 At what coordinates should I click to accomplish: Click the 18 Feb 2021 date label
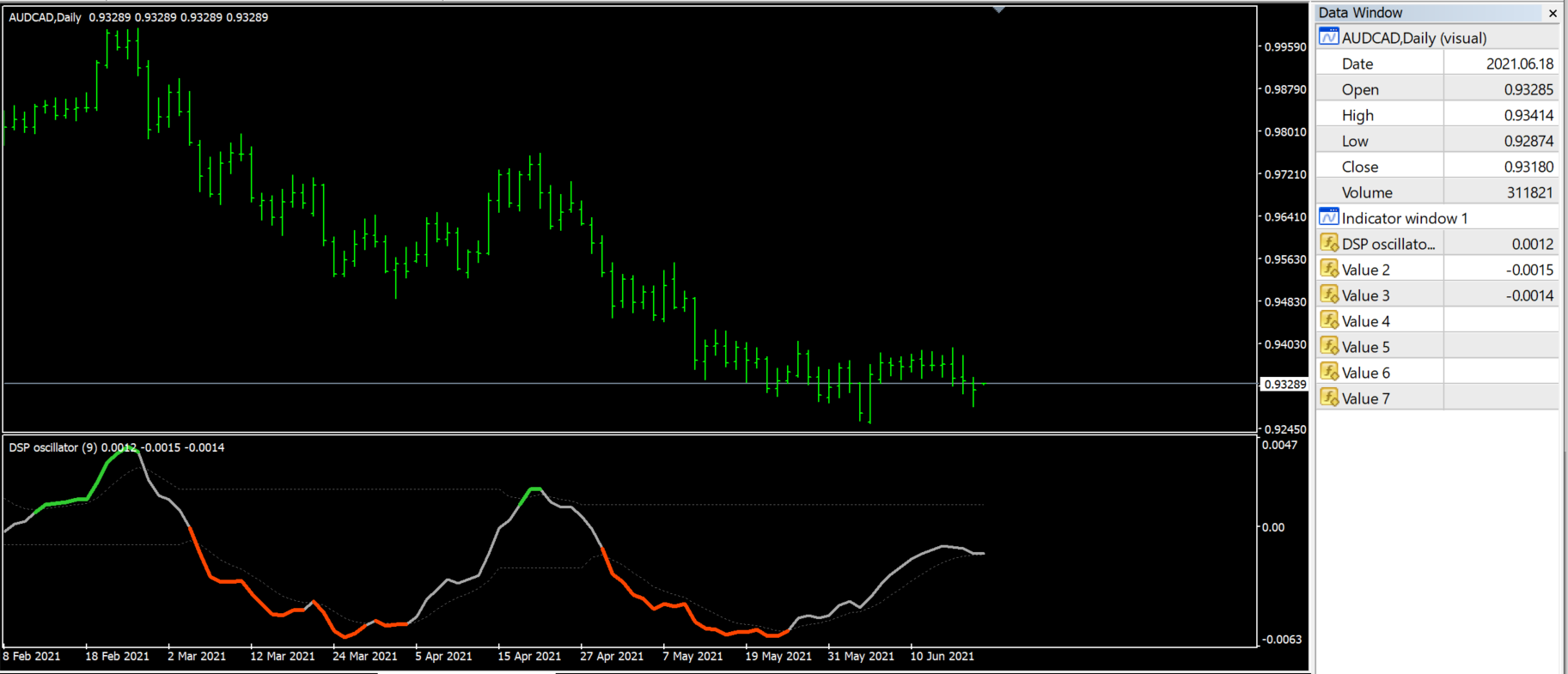click(x=117, y=656)
